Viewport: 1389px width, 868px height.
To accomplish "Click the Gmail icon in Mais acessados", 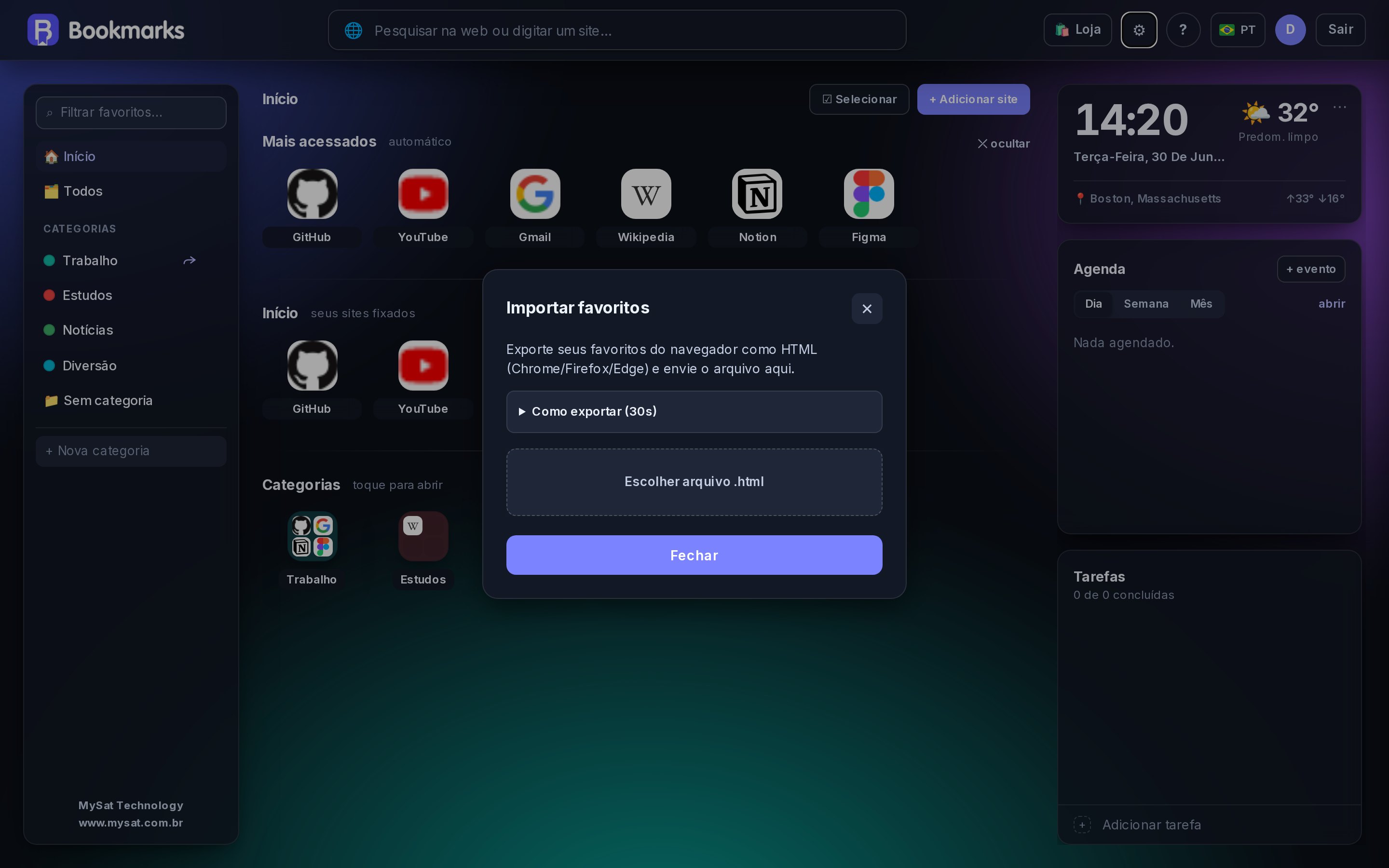I will coord(535,193).
